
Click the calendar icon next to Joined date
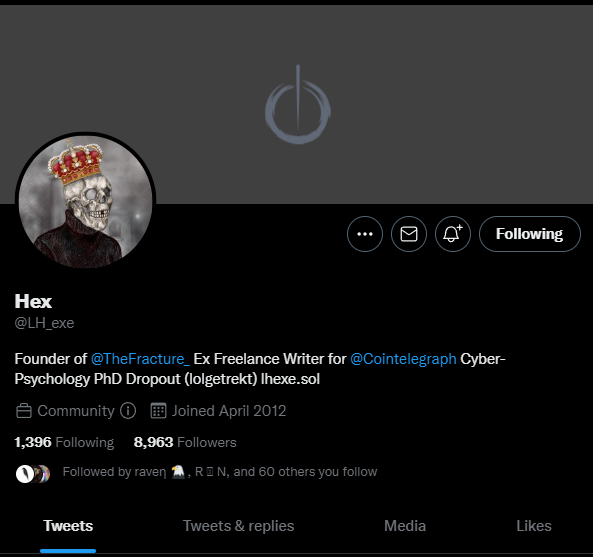coord(158,411)
